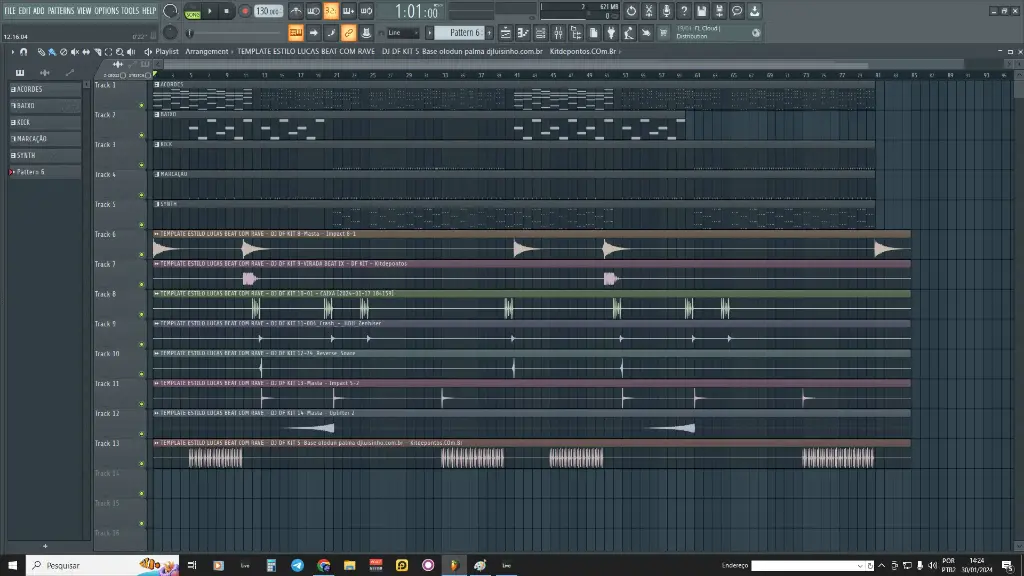Select the playlist Paint brush tool
This screenshot has height=576, width=1024.
pyautogui.click(x=52, y=52)
